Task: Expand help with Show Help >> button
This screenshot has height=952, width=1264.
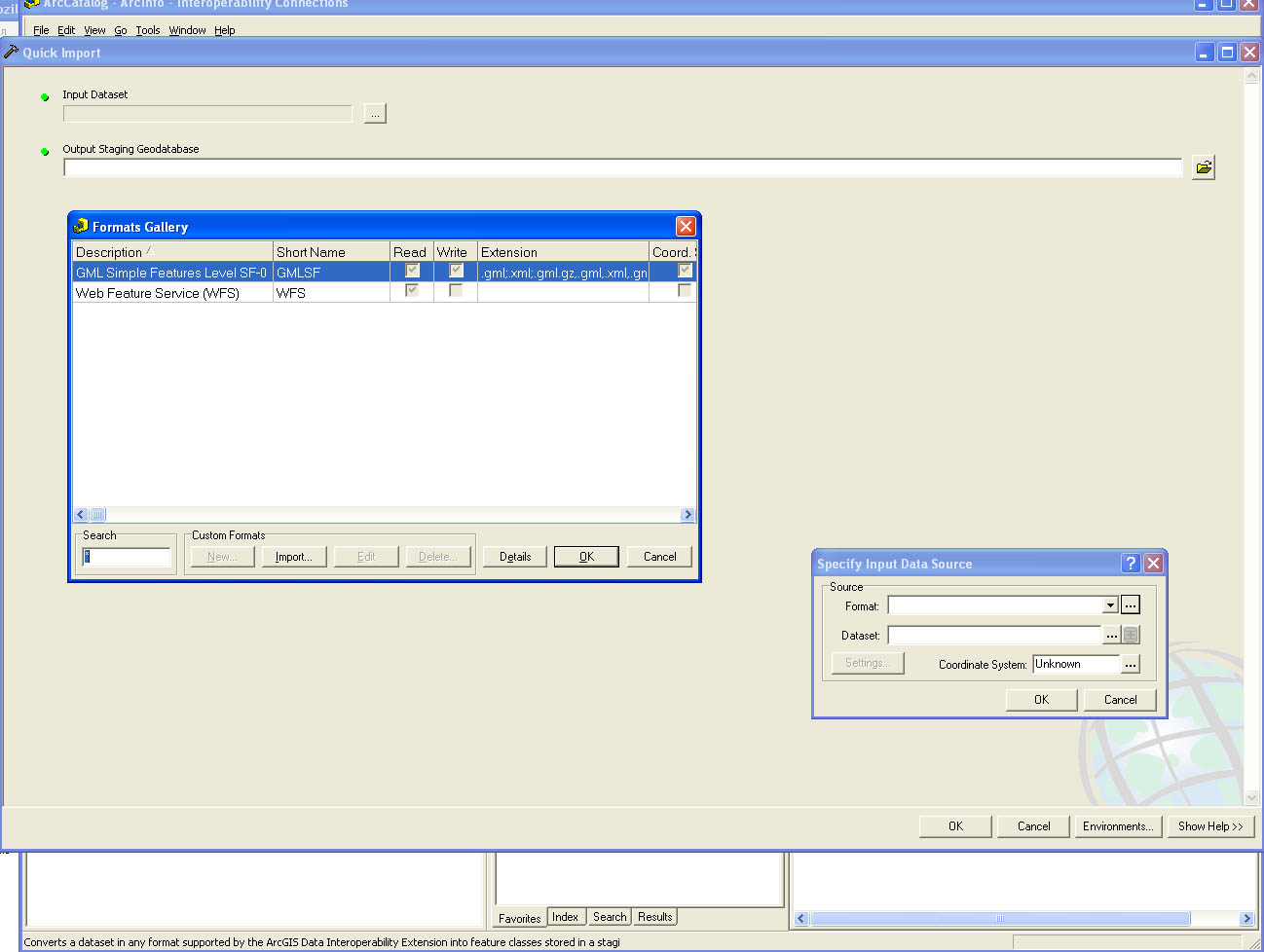Action: (x=1210, y=826)
